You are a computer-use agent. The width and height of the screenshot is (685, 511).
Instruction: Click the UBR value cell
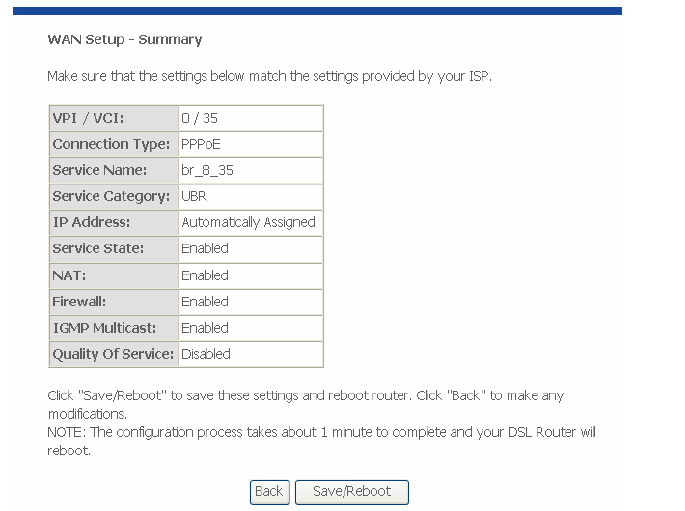tap(250, 196)
